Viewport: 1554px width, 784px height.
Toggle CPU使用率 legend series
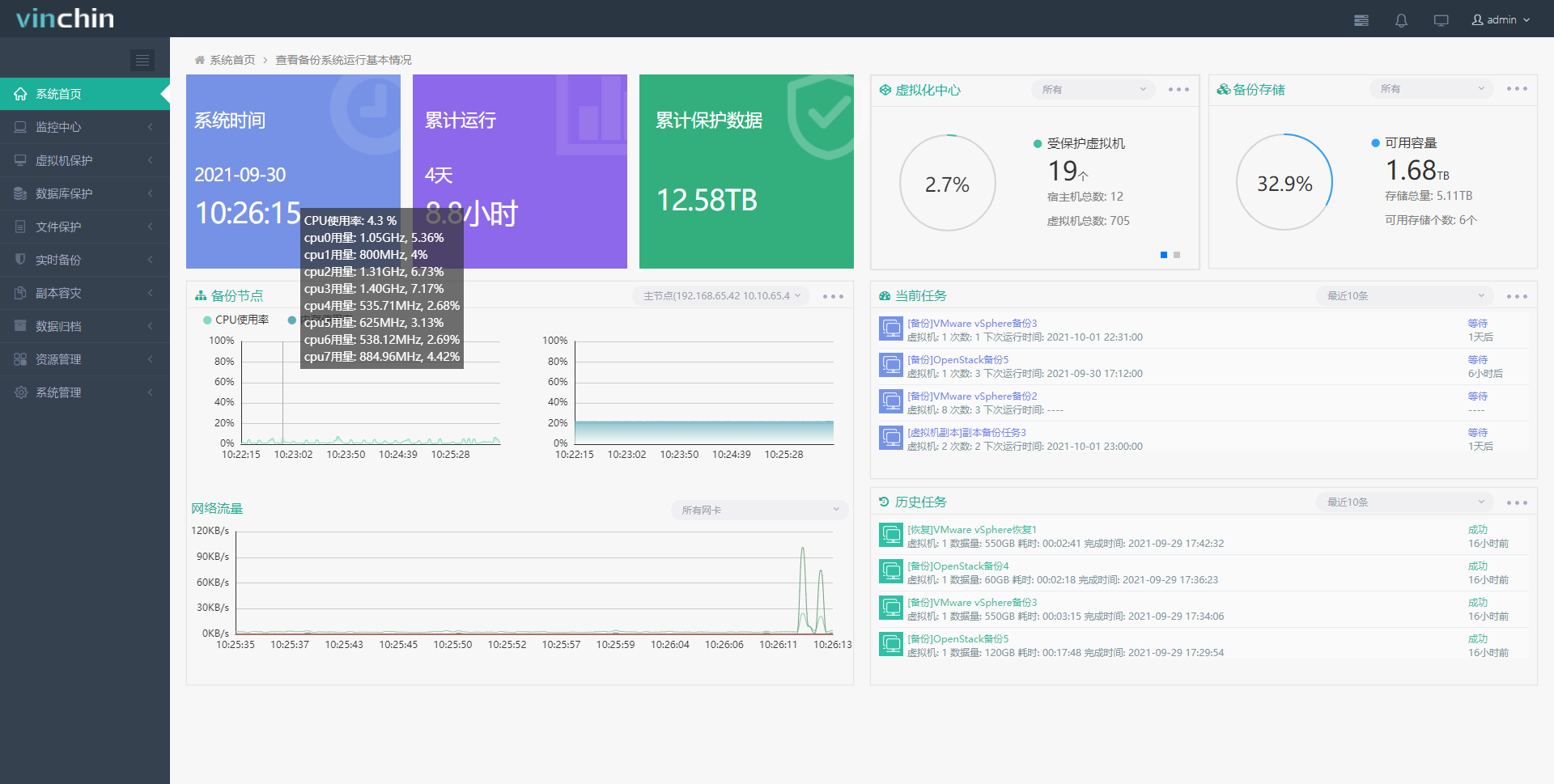pos(236,320)
